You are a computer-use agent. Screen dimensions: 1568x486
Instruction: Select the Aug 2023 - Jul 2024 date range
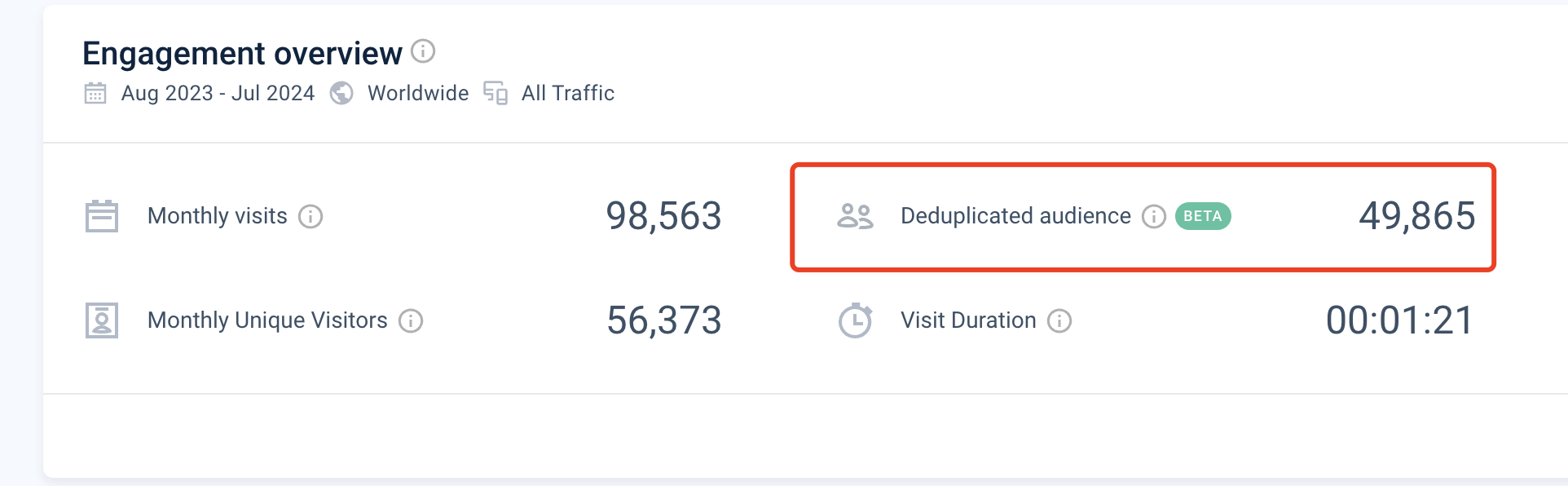(218, 93)
